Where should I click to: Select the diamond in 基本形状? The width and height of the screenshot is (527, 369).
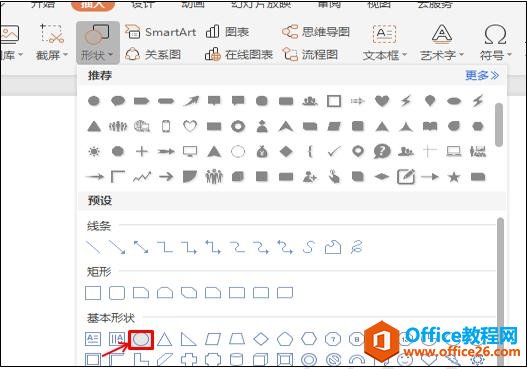[261, 339]
